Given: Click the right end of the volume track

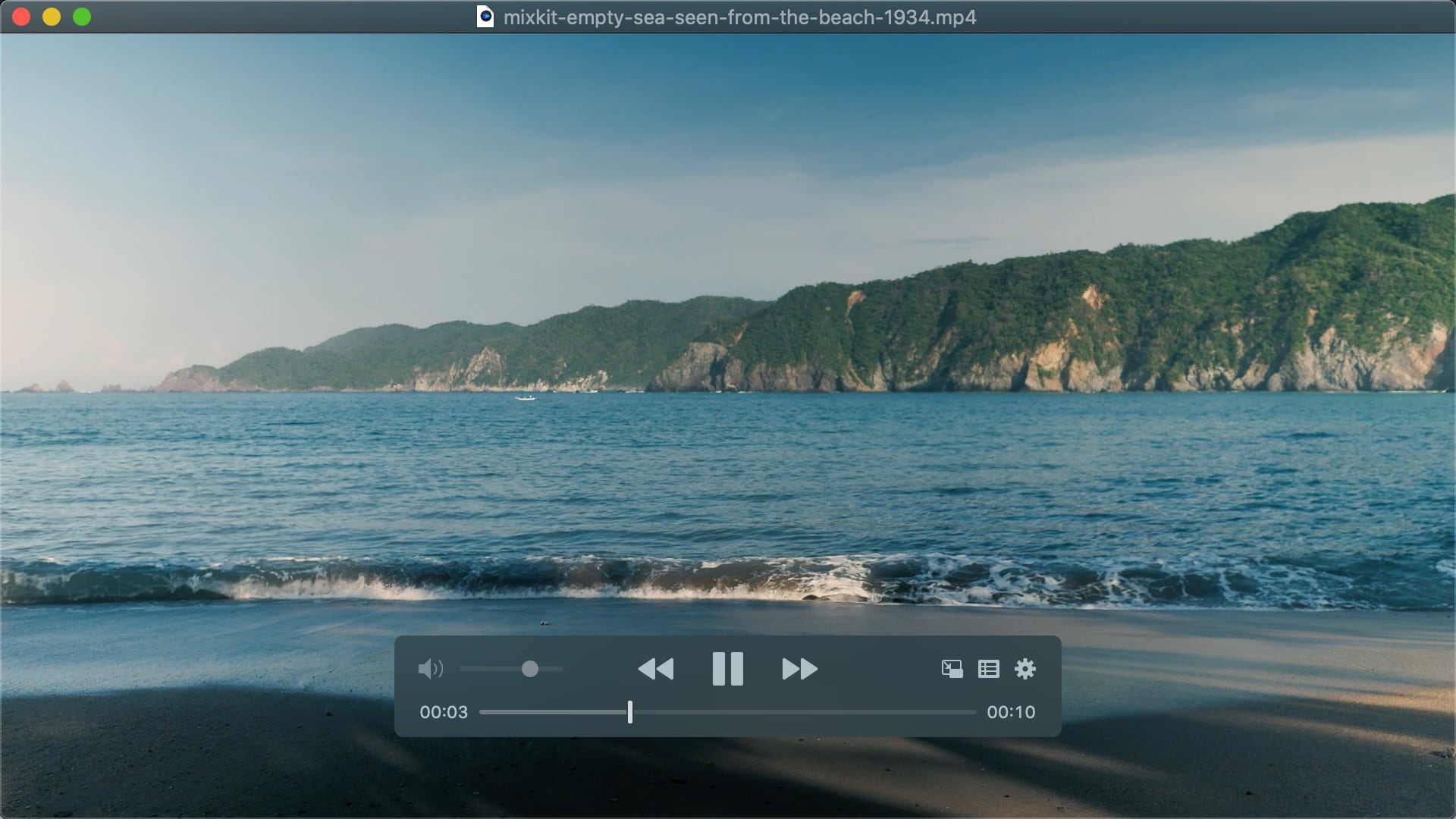Looking at the screenshot, I should click(x=558, y=669).
